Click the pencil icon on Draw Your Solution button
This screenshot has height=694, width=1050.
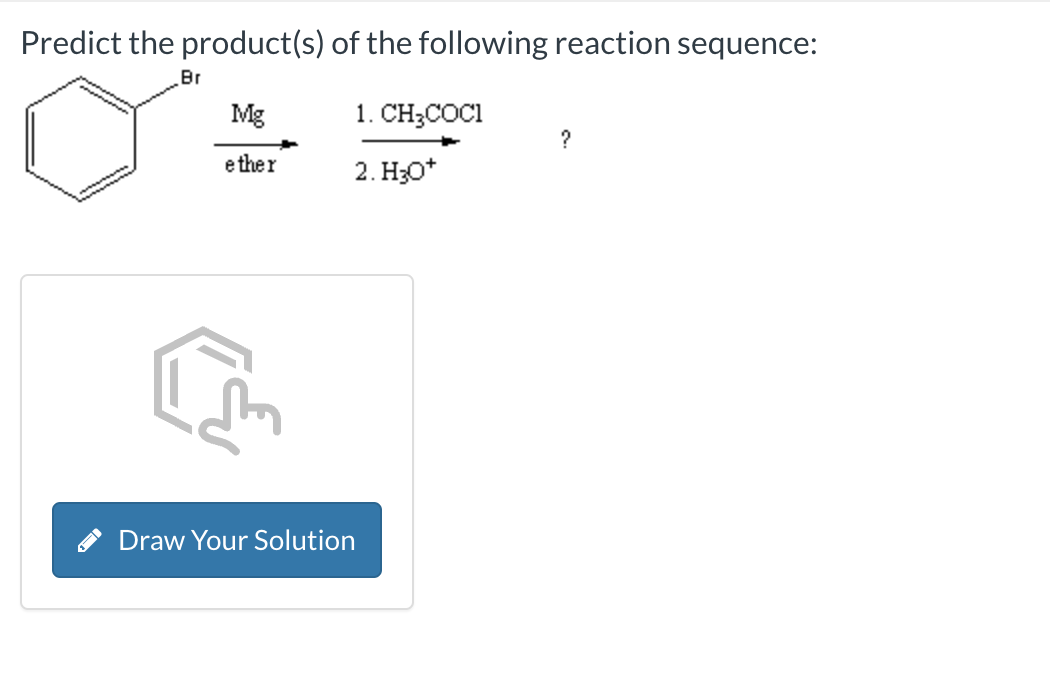[91, 539]
